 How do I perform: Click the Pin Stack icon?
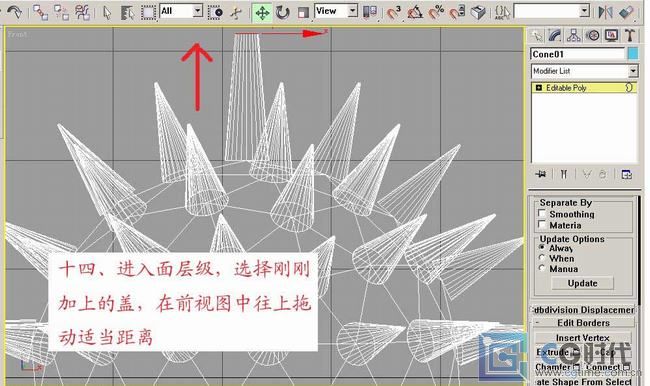[541, 175]
